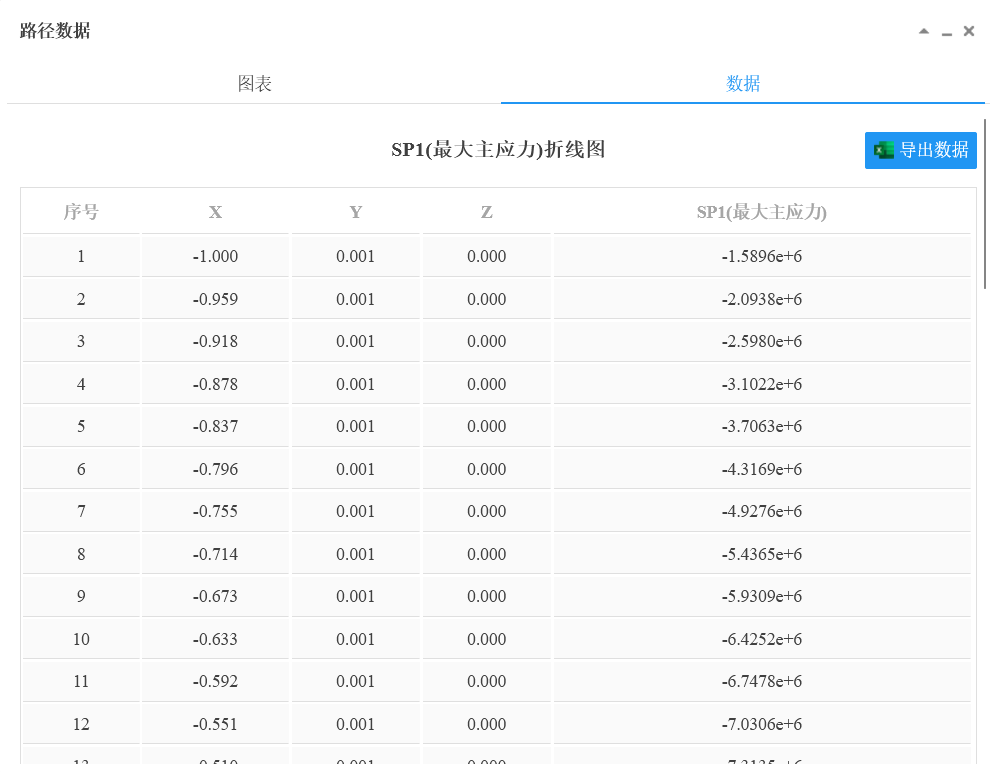Select the 数据 tab
This screenshot has height=772, width=996.
743,84
